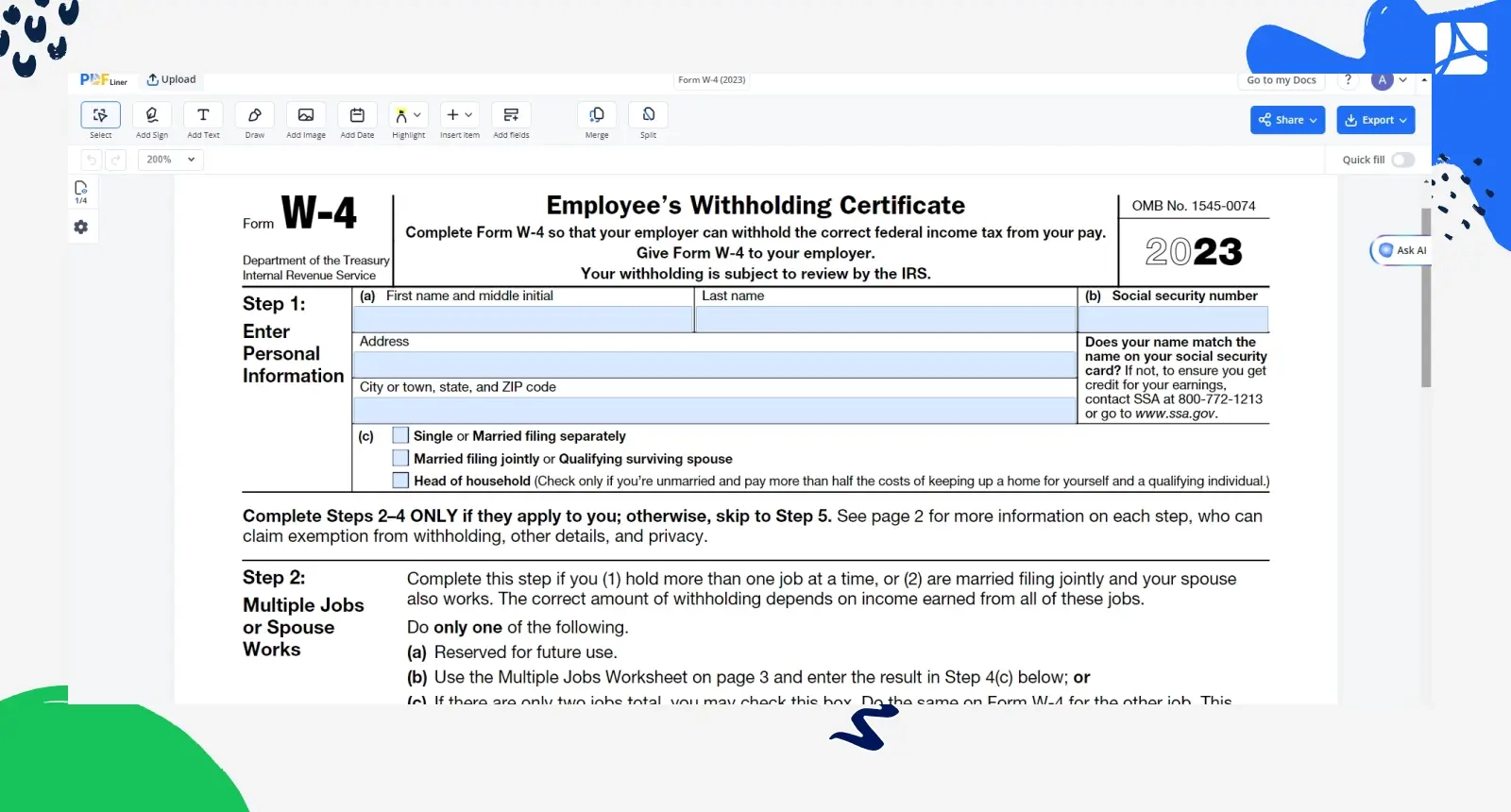Click the user avatar A

tap(1383, 80)
